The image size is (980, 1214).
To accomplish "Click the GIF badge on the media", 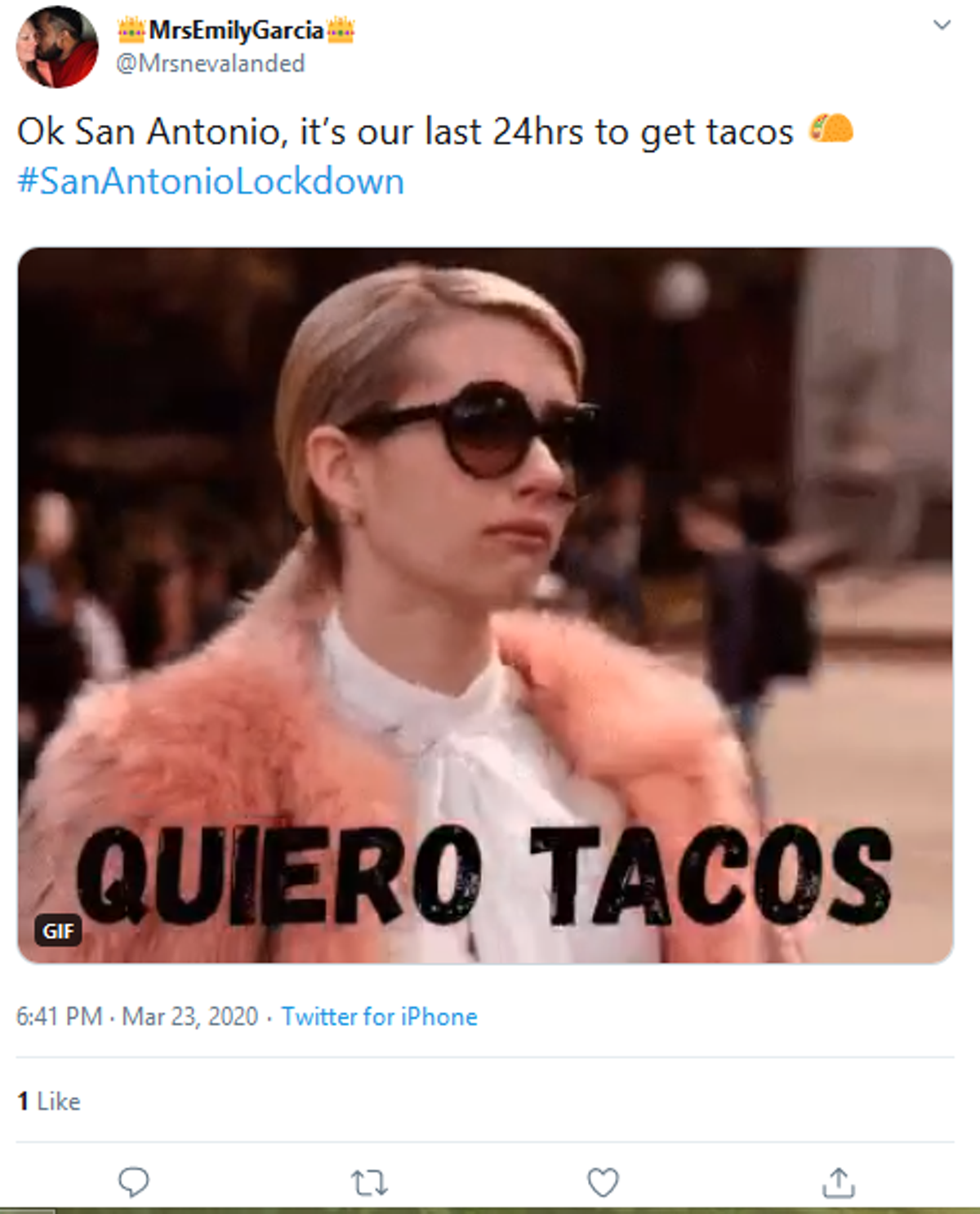I will point(58,931).
